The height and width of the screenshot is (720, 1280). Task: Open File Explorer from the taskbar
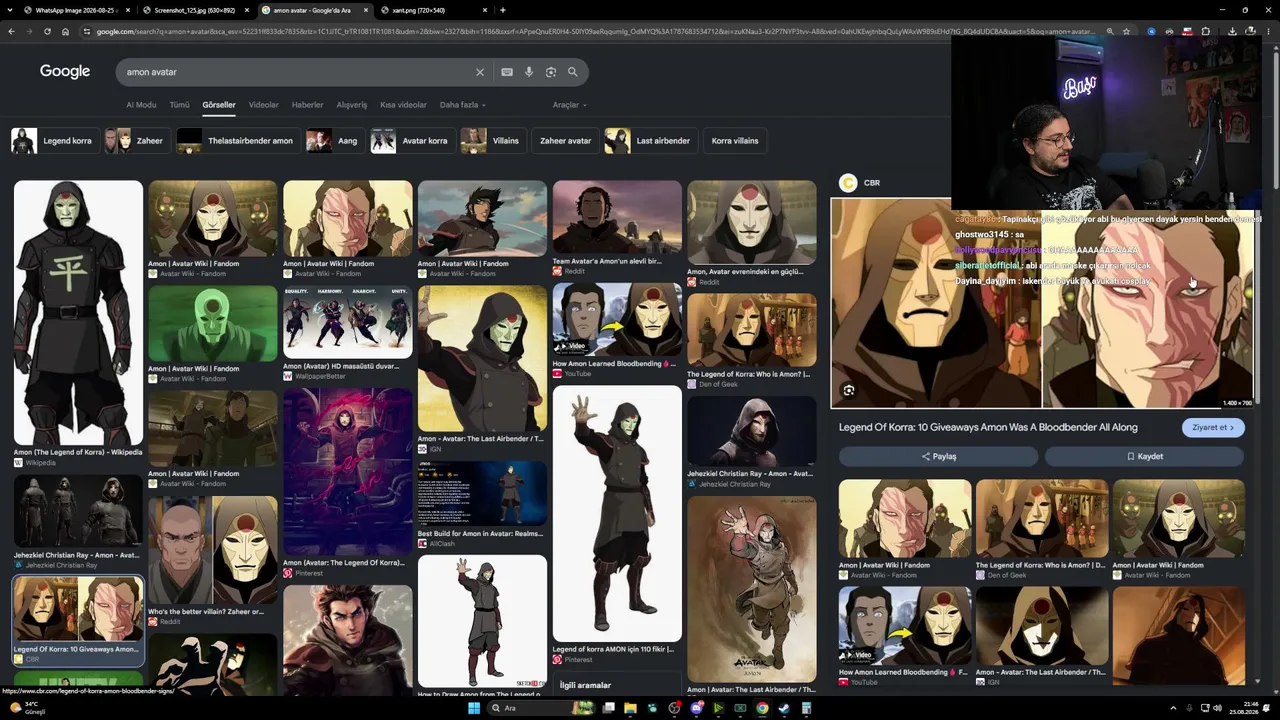(630, 708)
